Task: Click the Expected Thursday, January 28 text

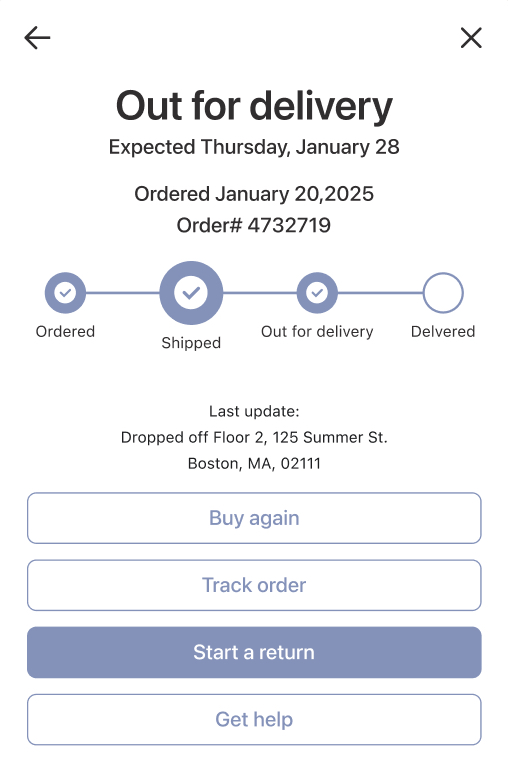Action: 254,147
